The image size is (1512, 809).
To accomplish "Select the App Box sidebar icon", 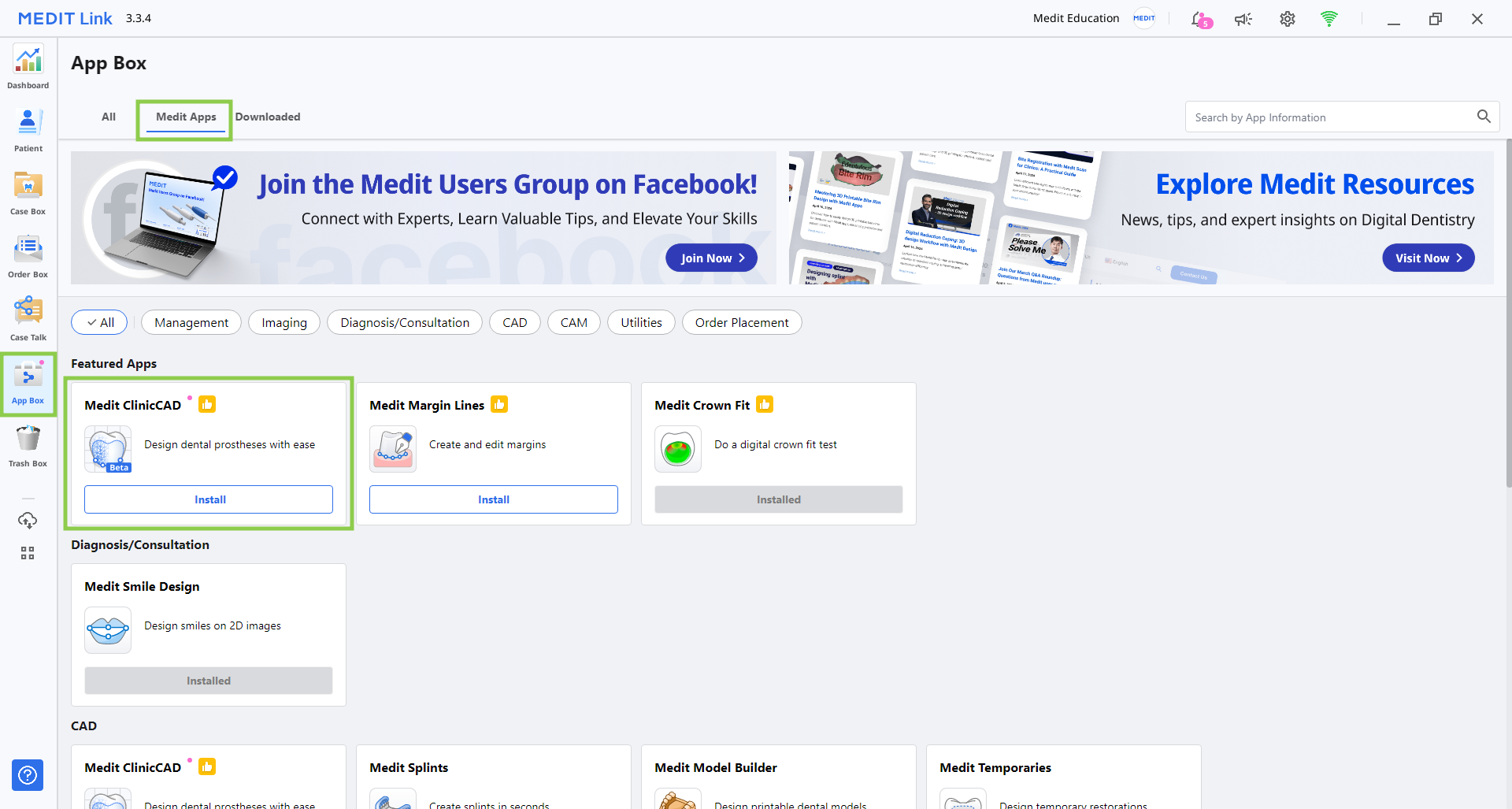I will pos(28,382).
